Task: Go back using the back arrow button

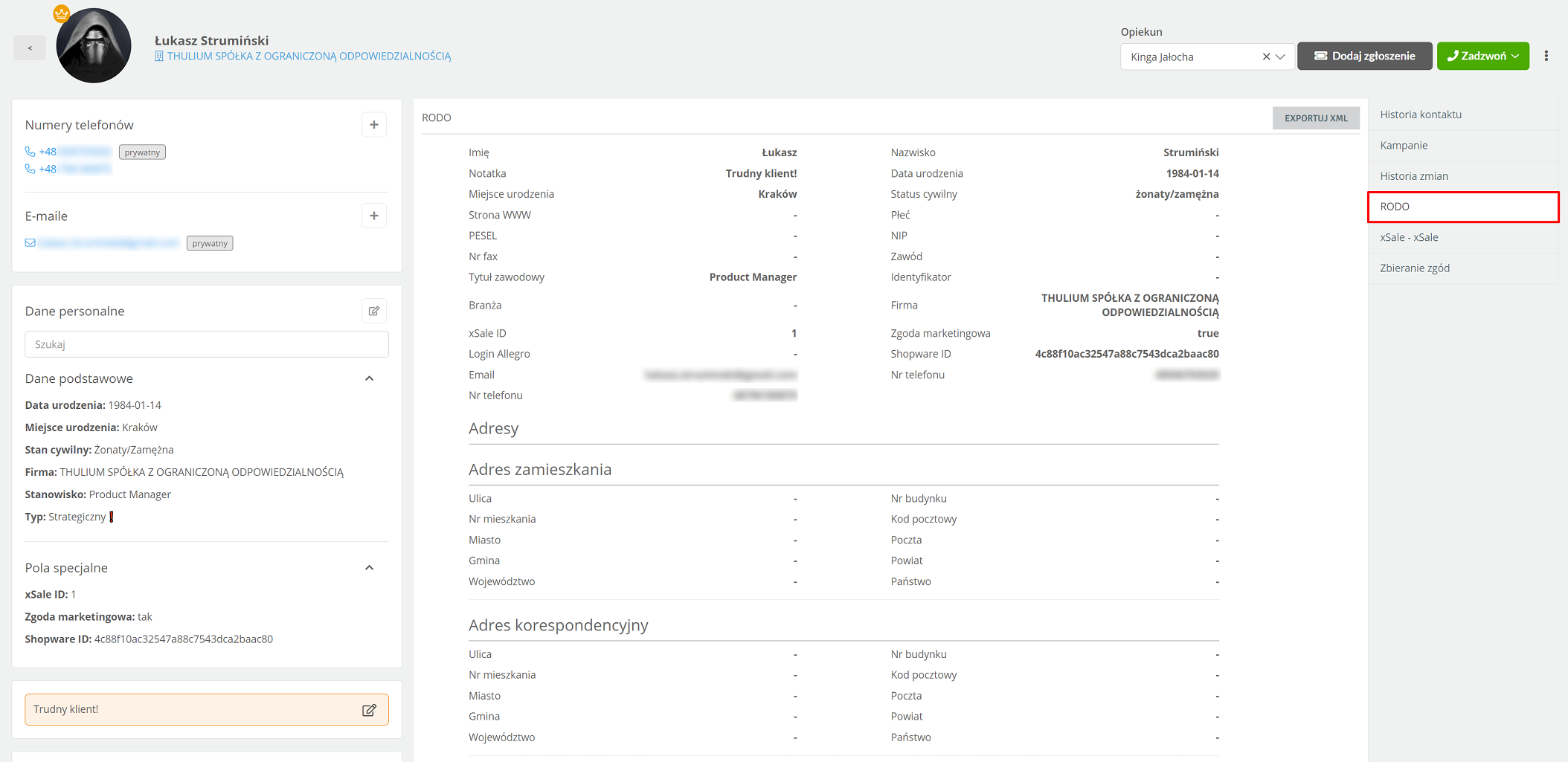Action: click(x=30, y=48)
